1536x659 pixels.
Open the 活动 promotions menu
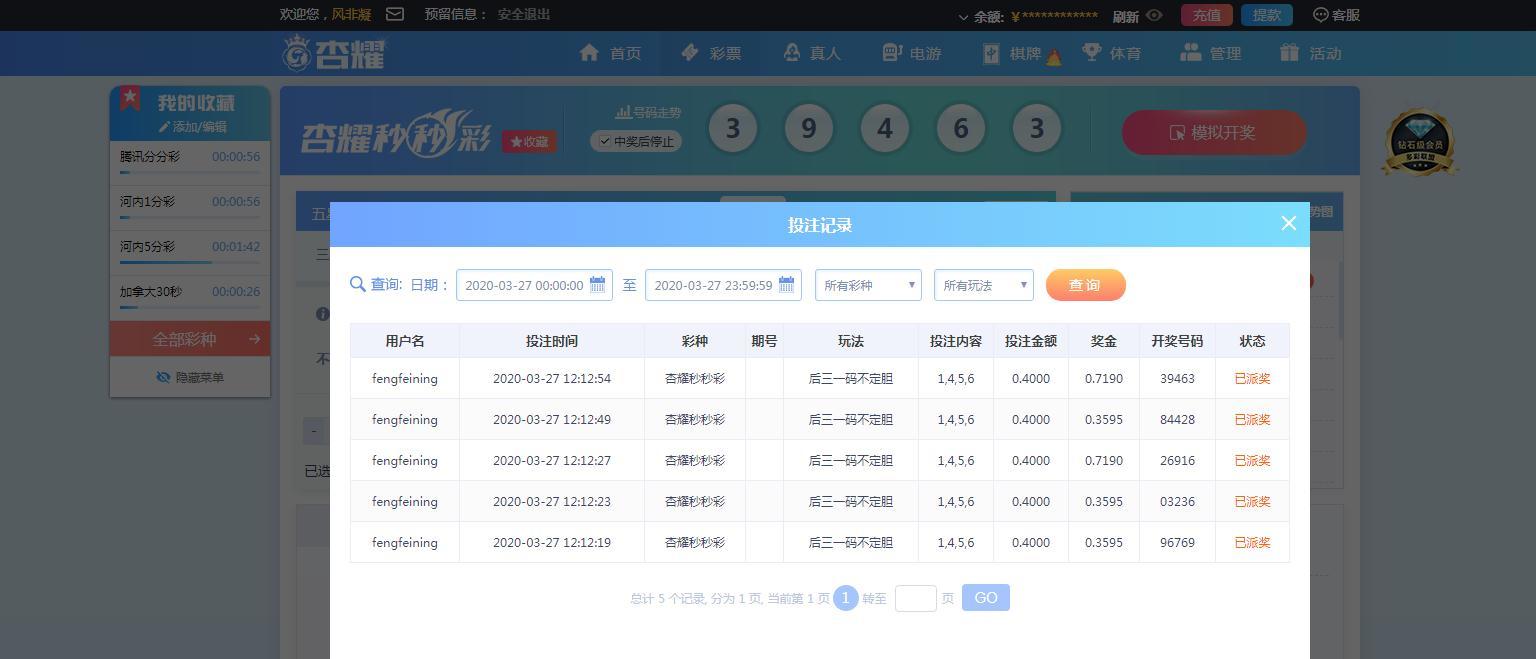(x=1311, y=53)
